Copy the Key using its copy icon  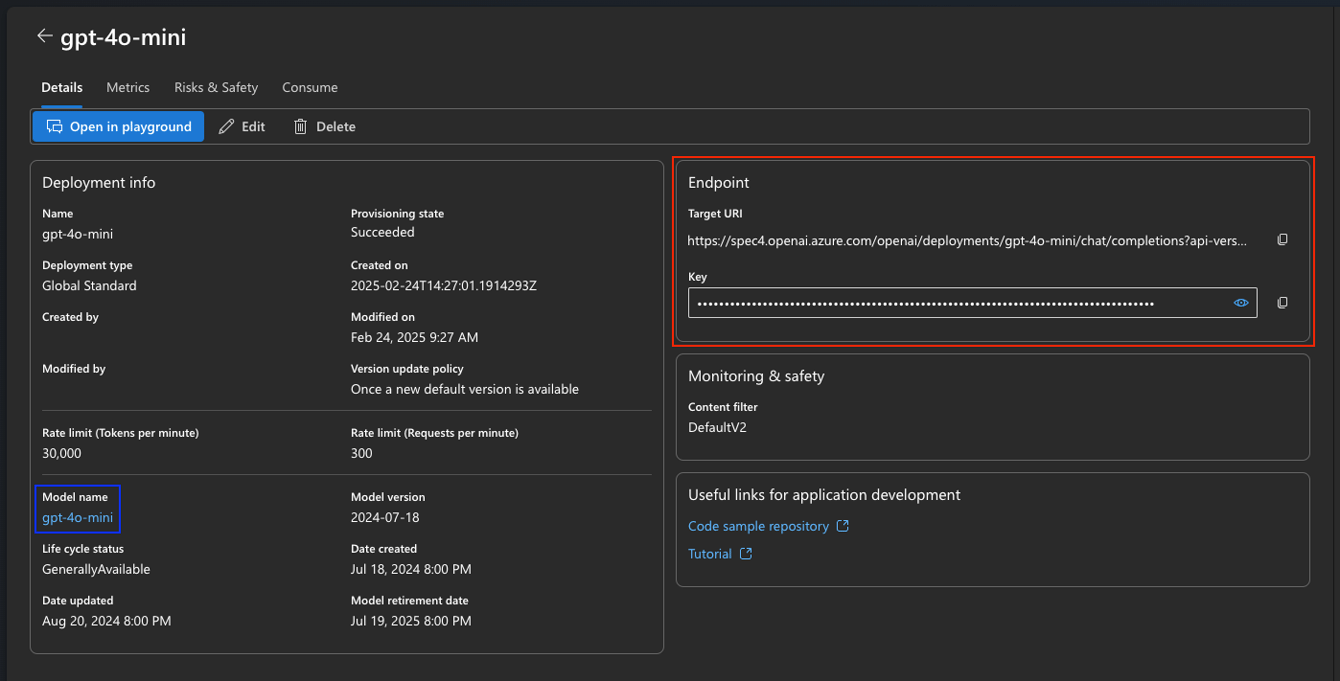[x=1282, y=302]
